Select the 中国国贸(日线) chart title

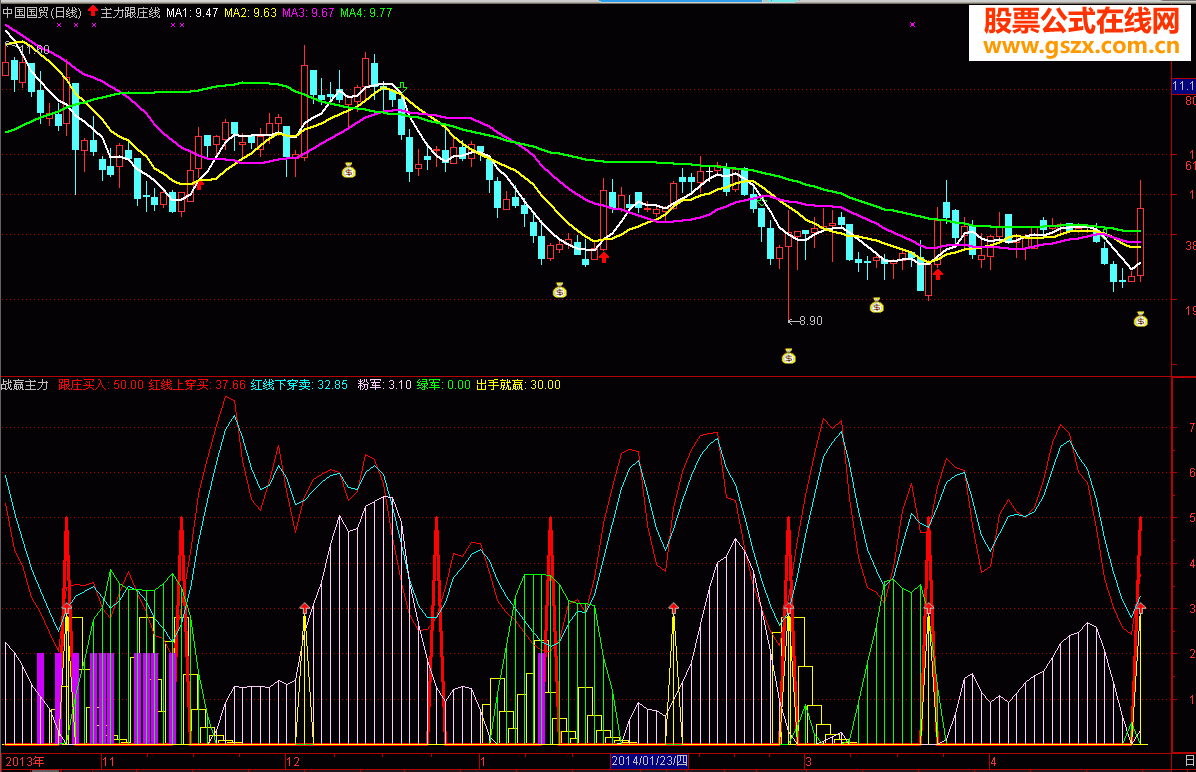point(42,12)
